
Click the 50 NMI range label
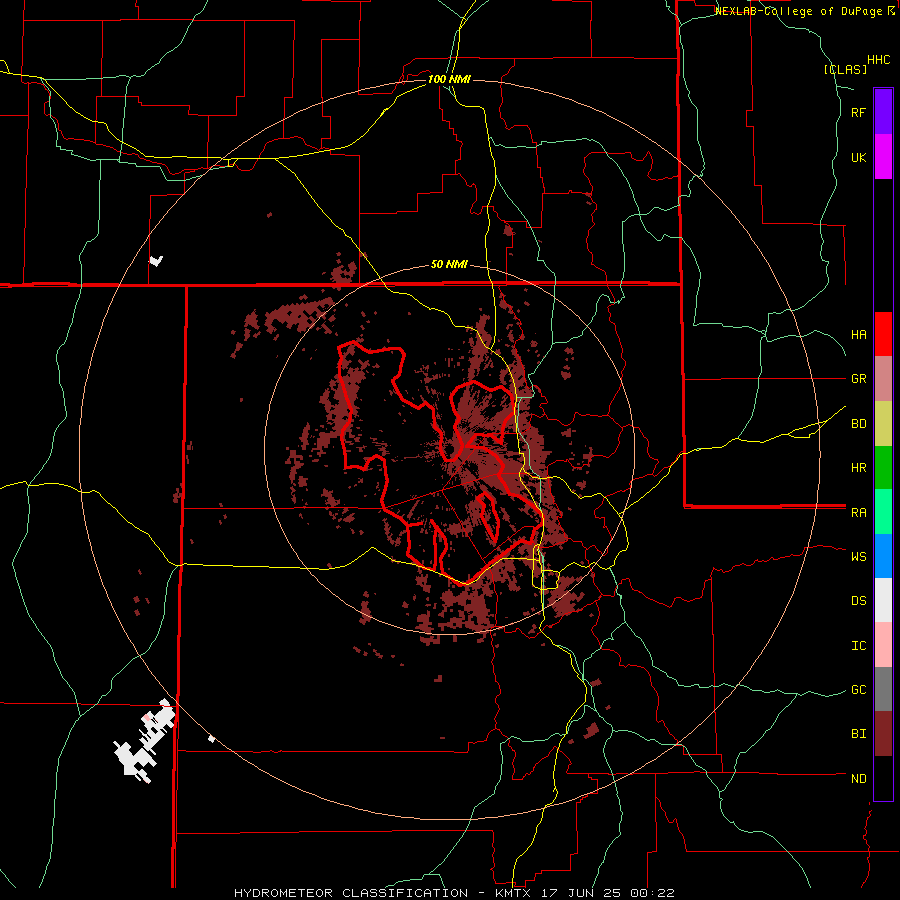point(449,265)
